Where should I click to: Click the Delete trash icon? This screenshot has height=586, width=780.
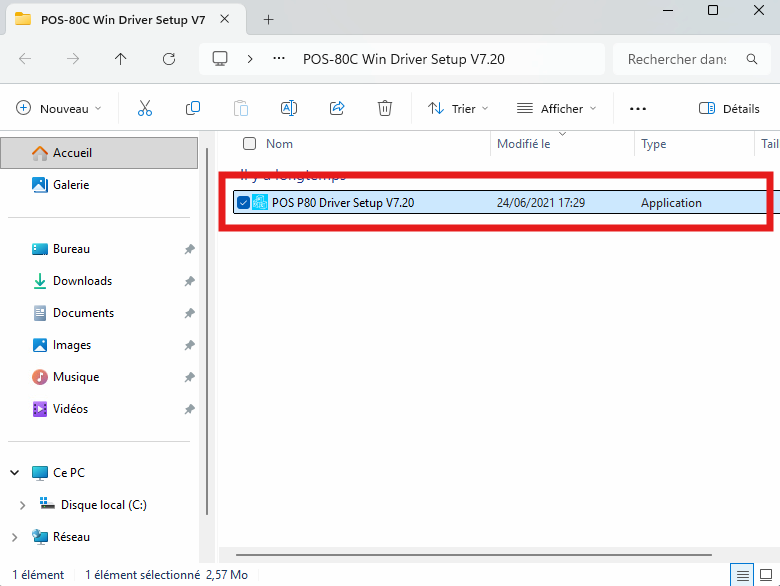click(x=385, y=108)
